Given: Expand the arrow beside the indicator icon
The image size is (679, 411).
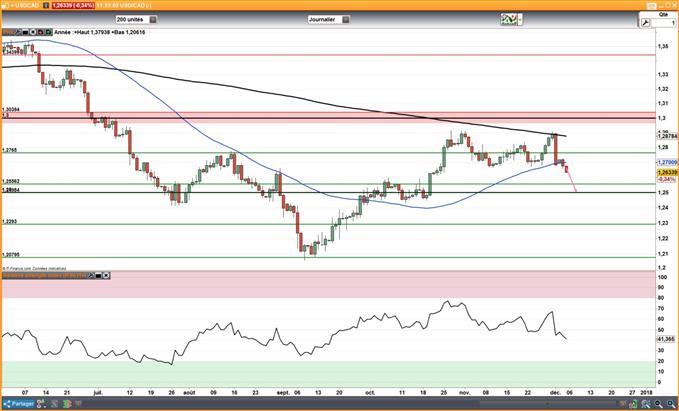Looking at the screenshot, I should pos(520,19).
